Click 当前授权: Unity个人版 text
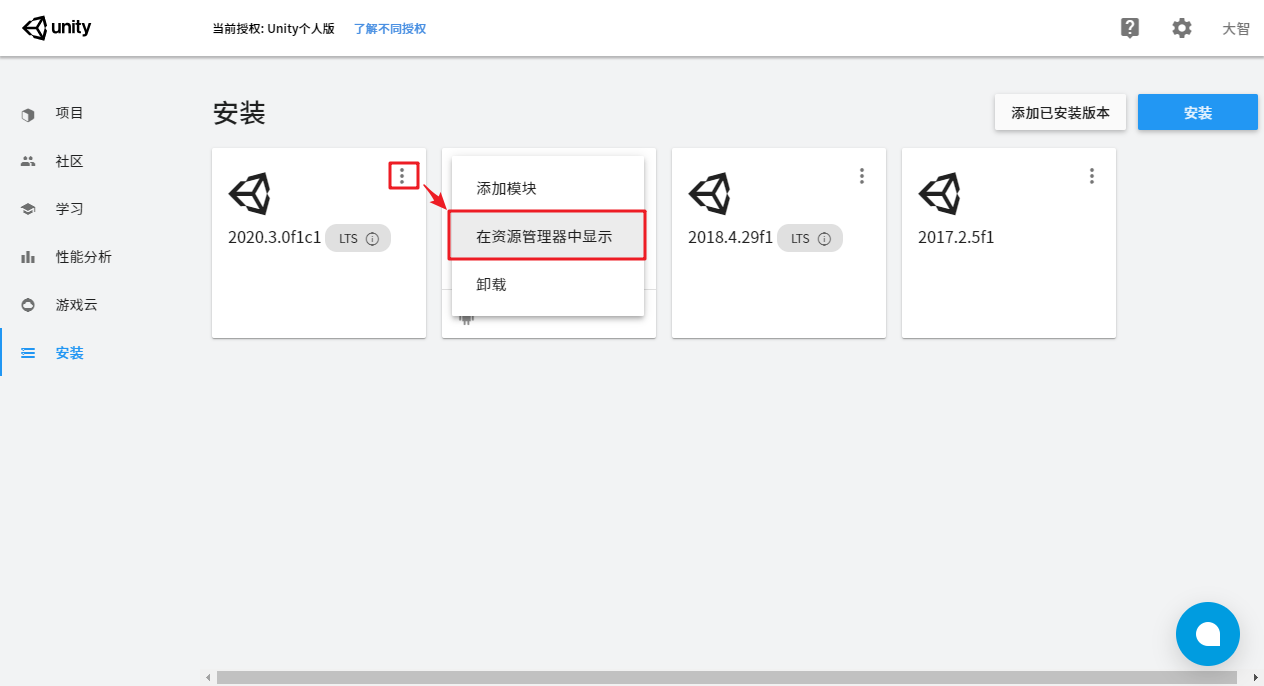1264x686 pixels. click(x=273, y=29)
